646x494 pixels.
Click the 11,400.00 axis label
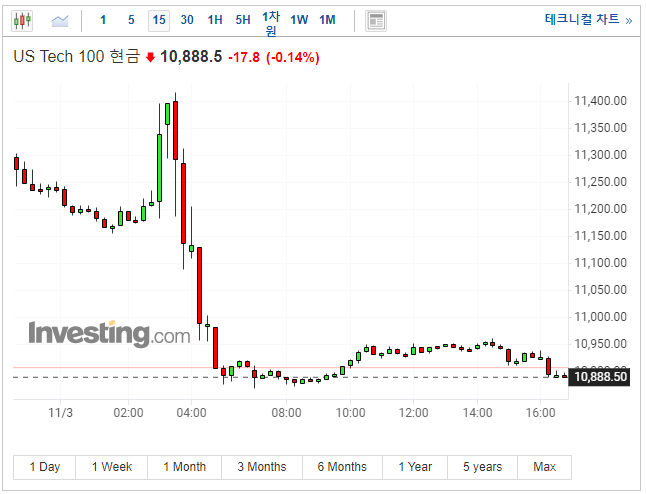pyautogui.click(x=600, y=101)
